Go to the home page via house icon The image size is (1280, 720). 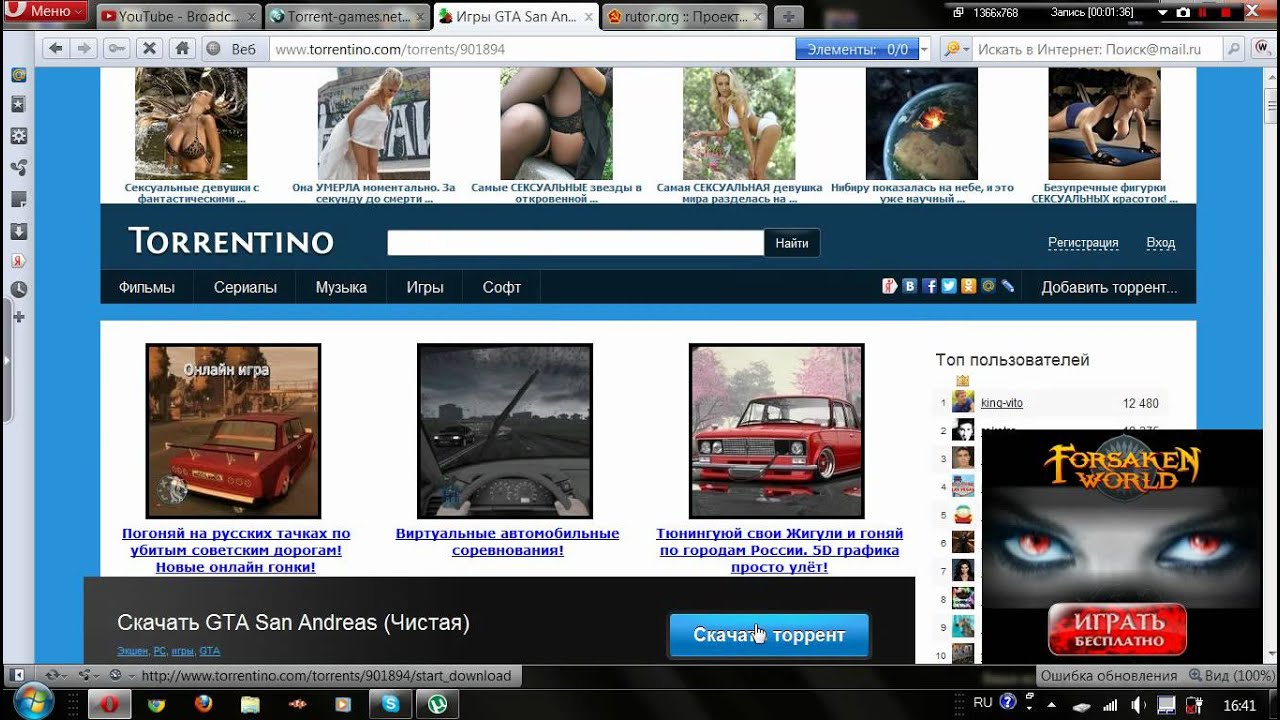[x=181, y=48]
